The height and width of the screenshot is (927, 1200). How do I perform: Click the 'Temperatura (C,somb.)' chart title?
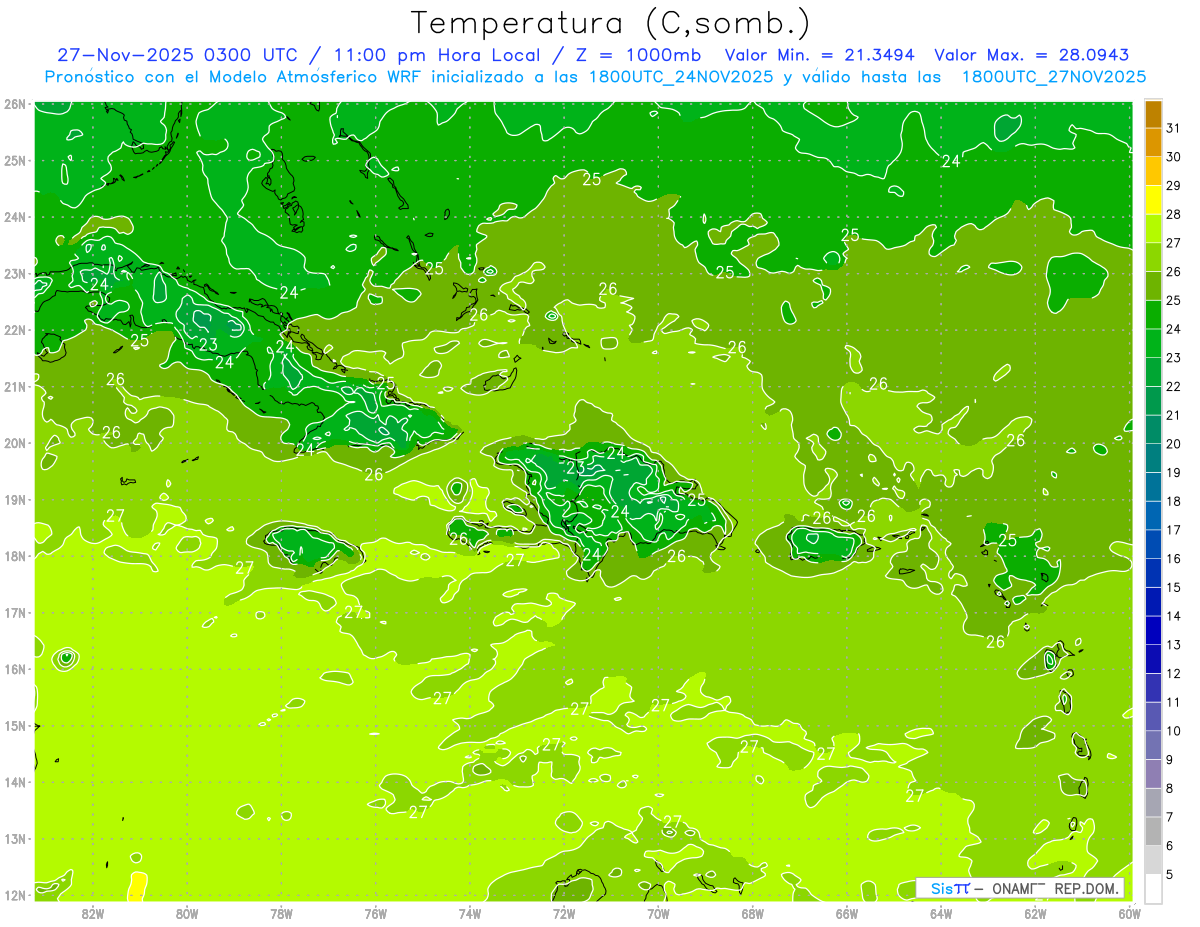coord(611,23)
